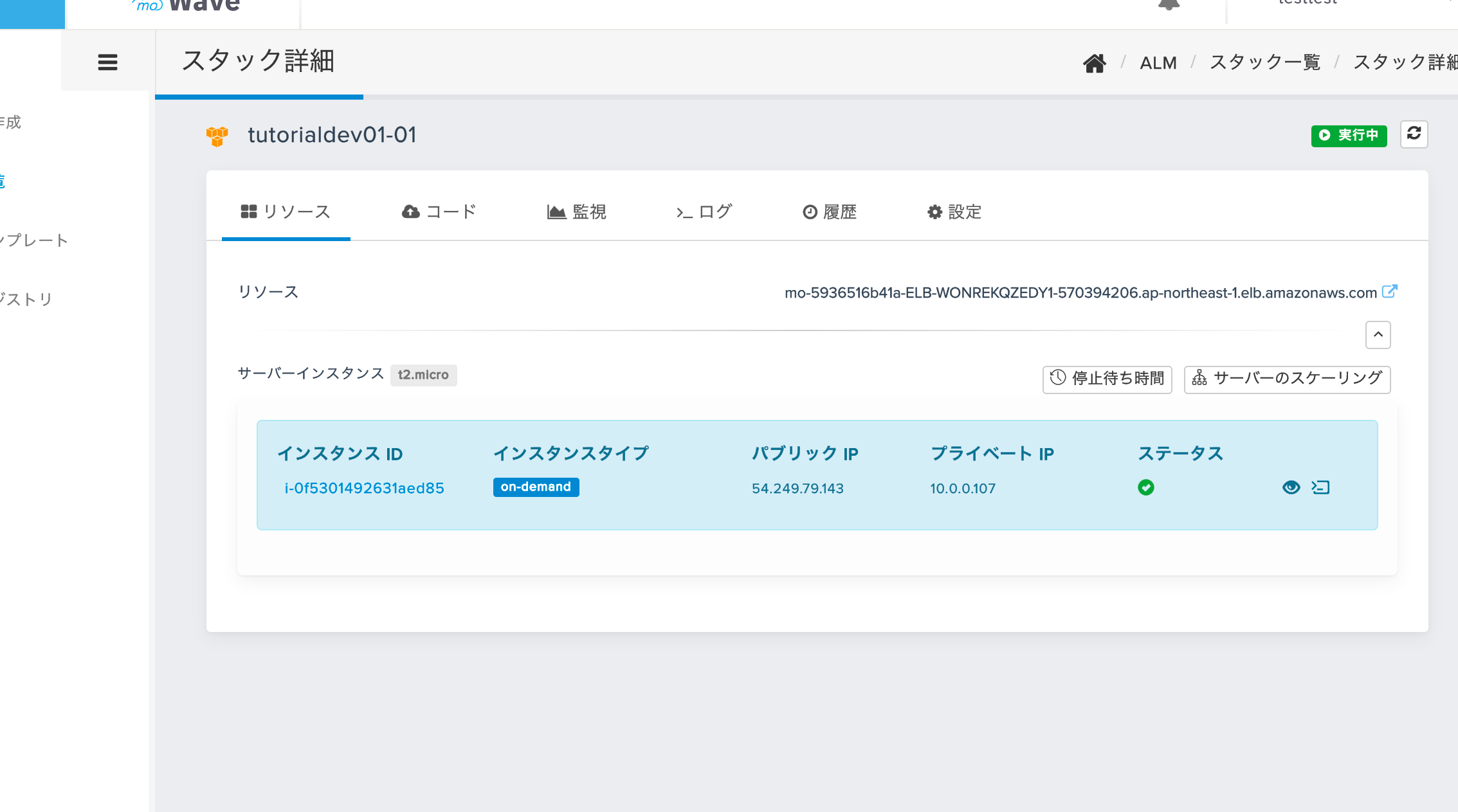The image size is (1458, 812).
Task: Toggle instance details with eye icon
Action: [1290, 487]
